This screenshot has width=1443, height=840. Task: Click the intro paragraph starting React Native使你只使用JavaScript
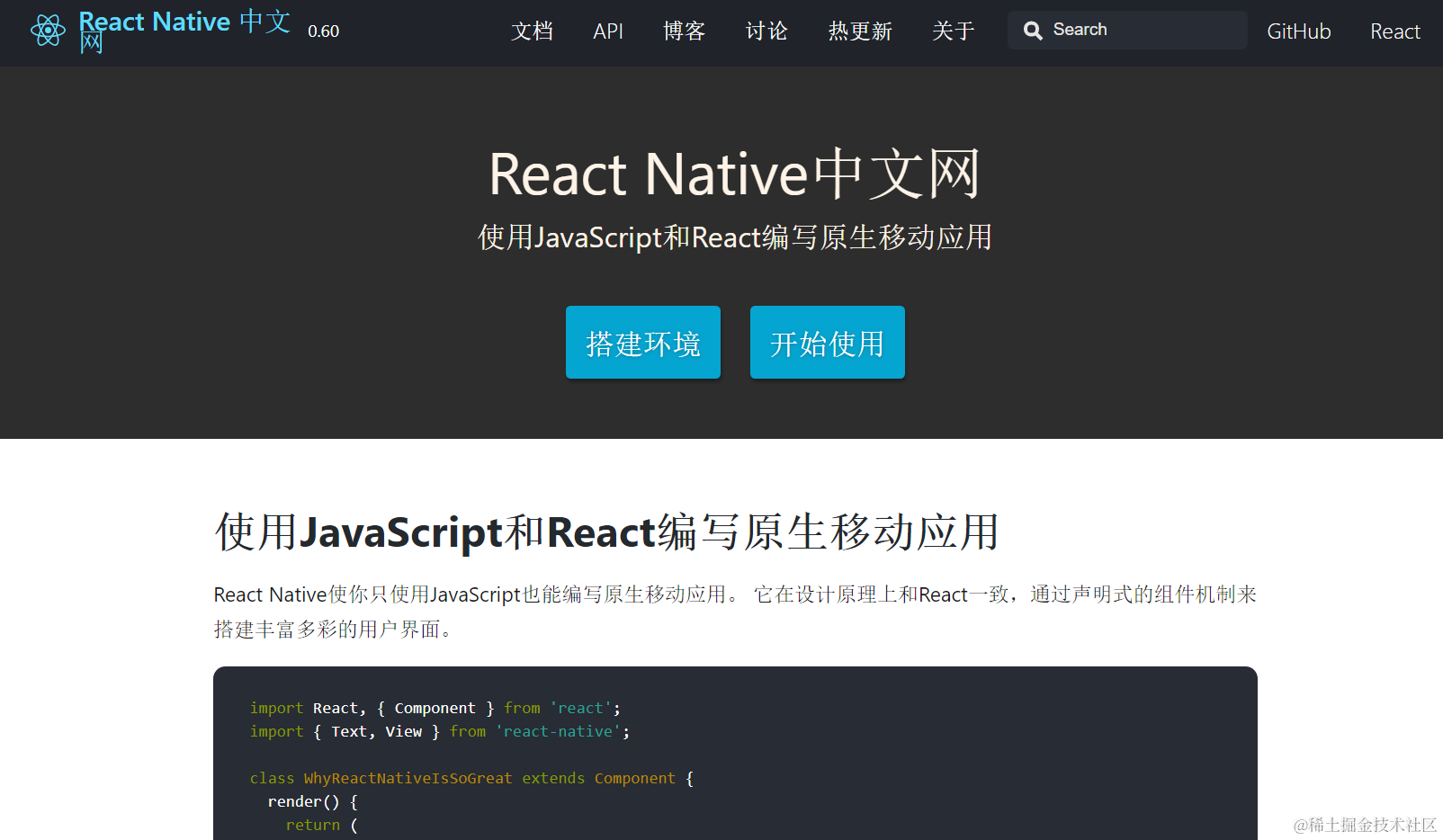(x=735, y=612)
